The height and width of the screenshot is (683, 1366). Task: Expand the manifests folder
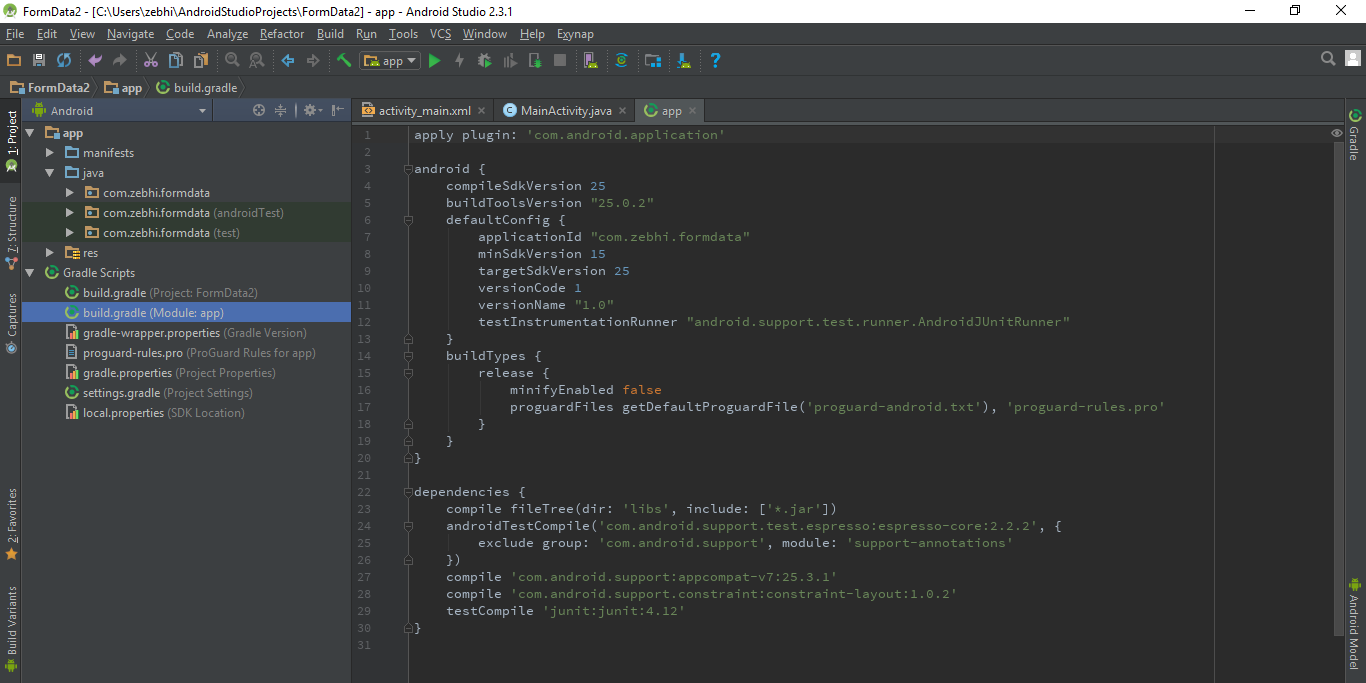tap(48, 152)
